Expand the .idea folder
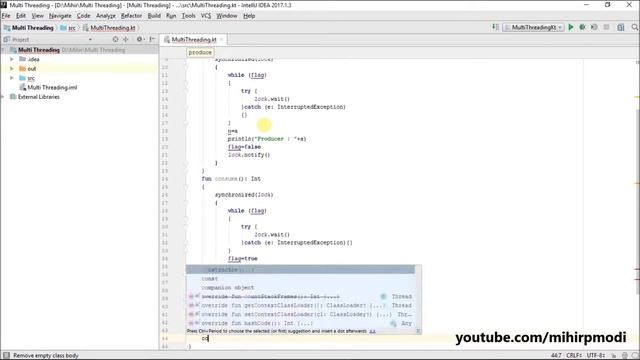Viewport: 640px width, 360px height. point(12,59)
